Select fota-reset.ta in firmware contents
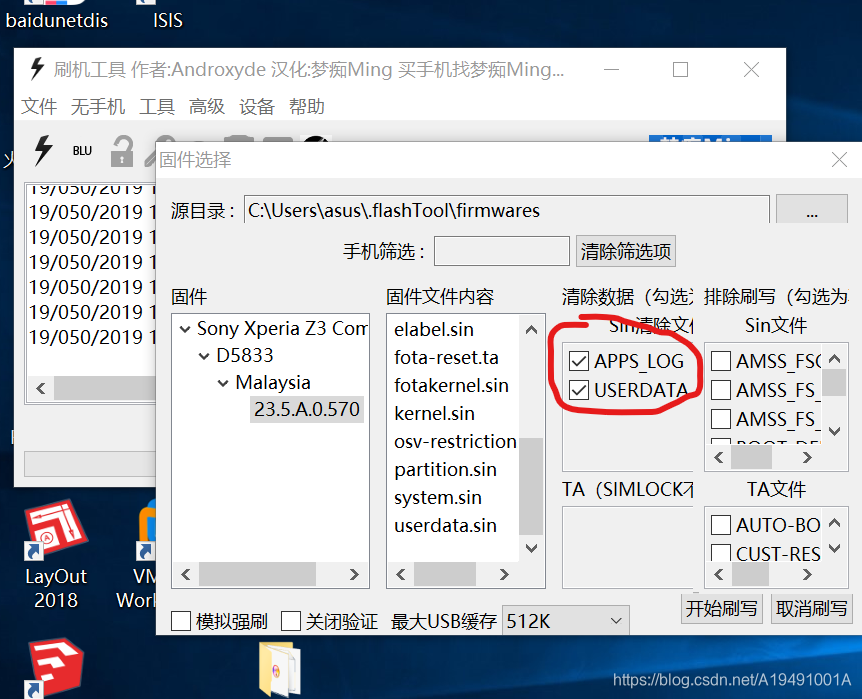862x699 pixels. 446,357
